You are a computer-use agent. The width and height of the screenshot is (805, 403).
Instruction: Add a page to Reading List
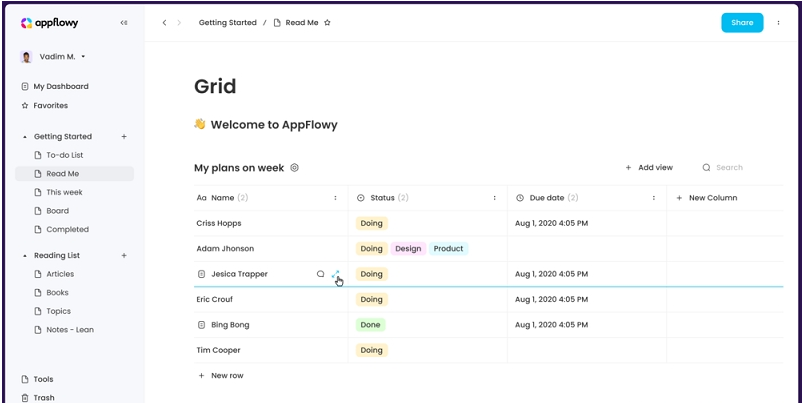pyautogui.click(x=124, y=255)
